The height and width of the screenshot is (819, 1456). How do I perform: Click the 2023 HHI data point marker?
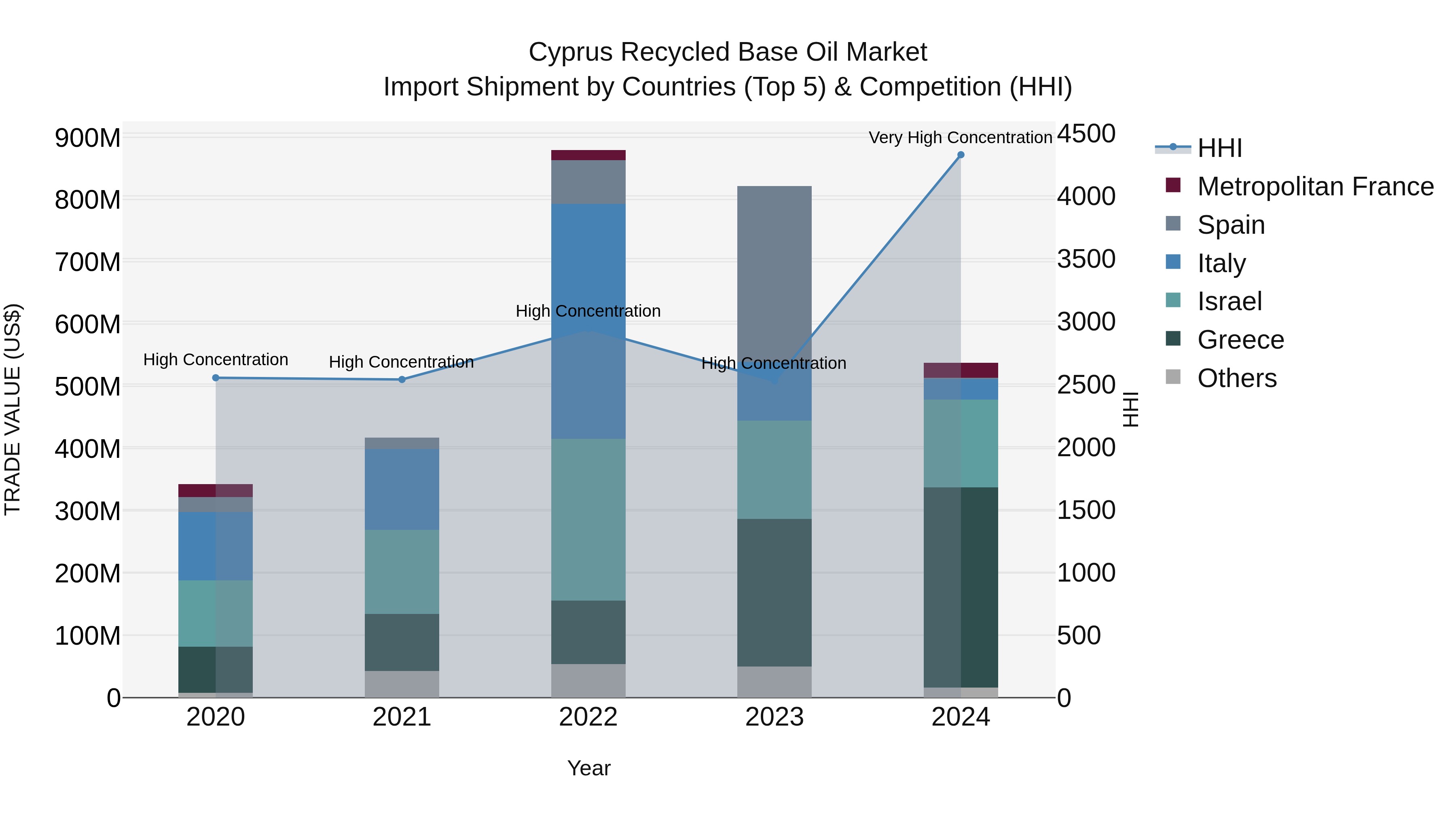coord(775,381)
